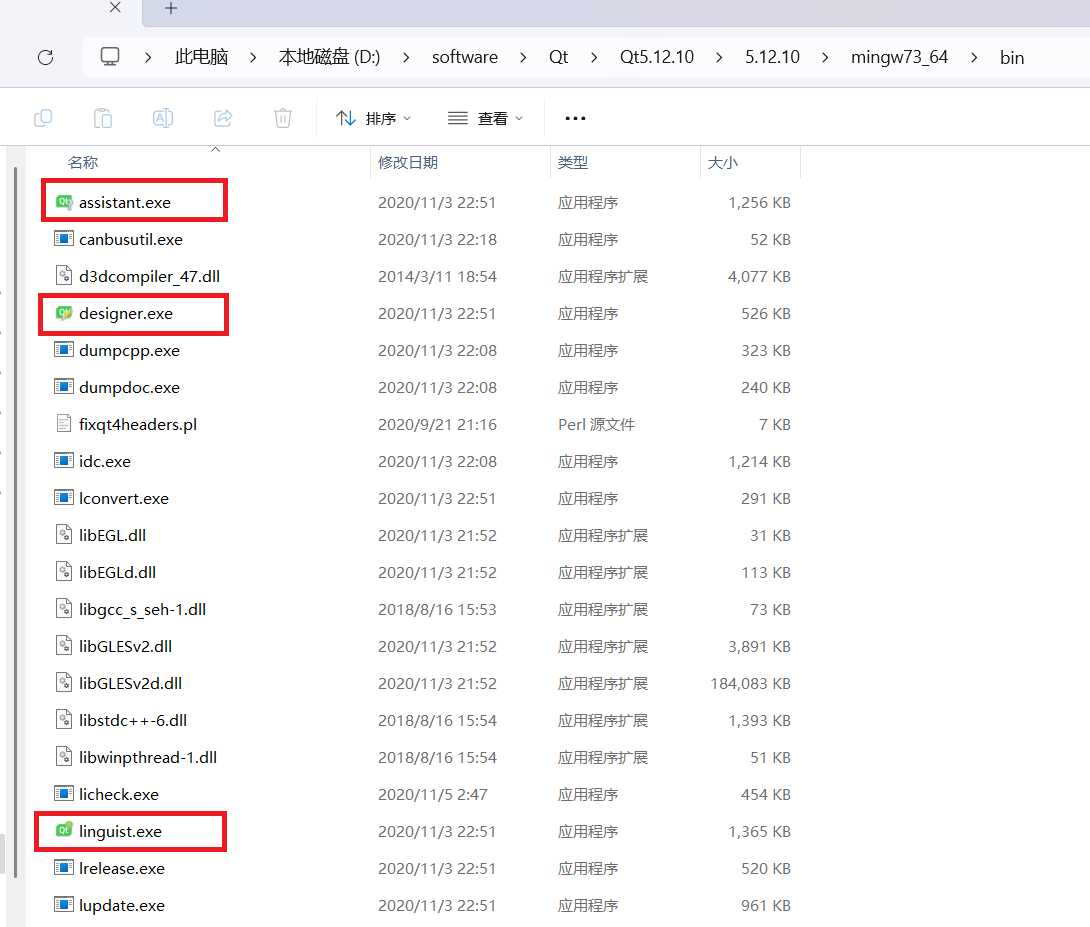Expand chevron after Qt5.12.10 in breadcrumb
The width and height of the screenshot is (1090, 927).
pos(719,58)
